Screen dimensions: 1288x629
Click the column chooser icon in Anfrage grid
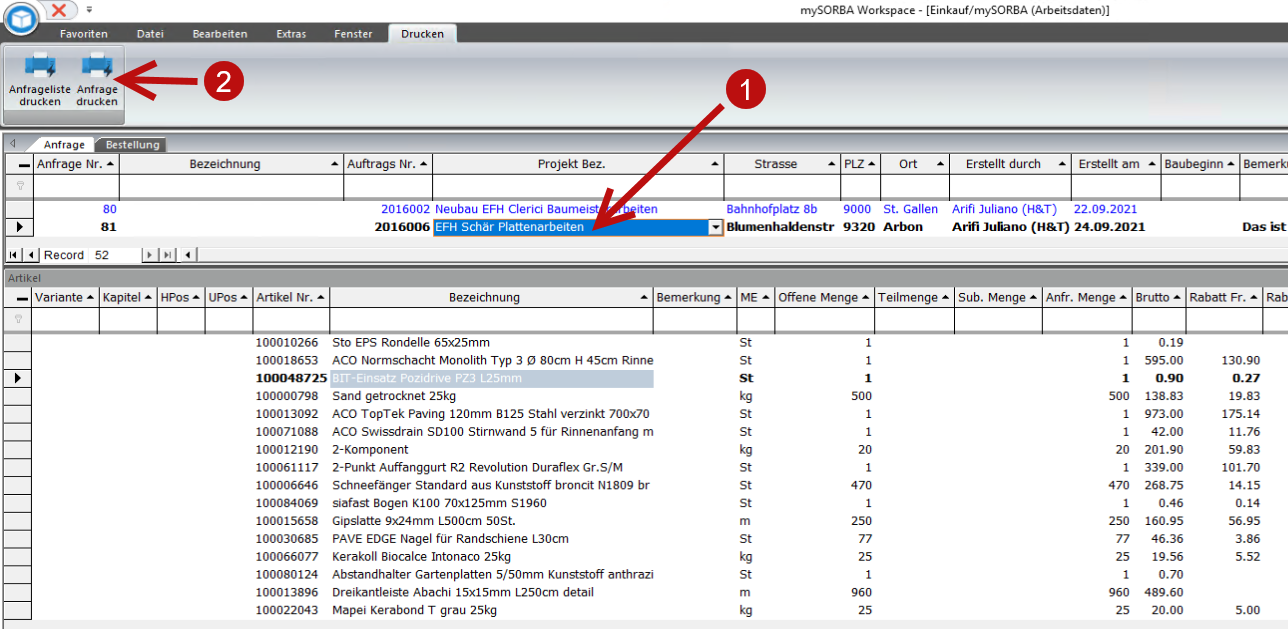[24, 165]
